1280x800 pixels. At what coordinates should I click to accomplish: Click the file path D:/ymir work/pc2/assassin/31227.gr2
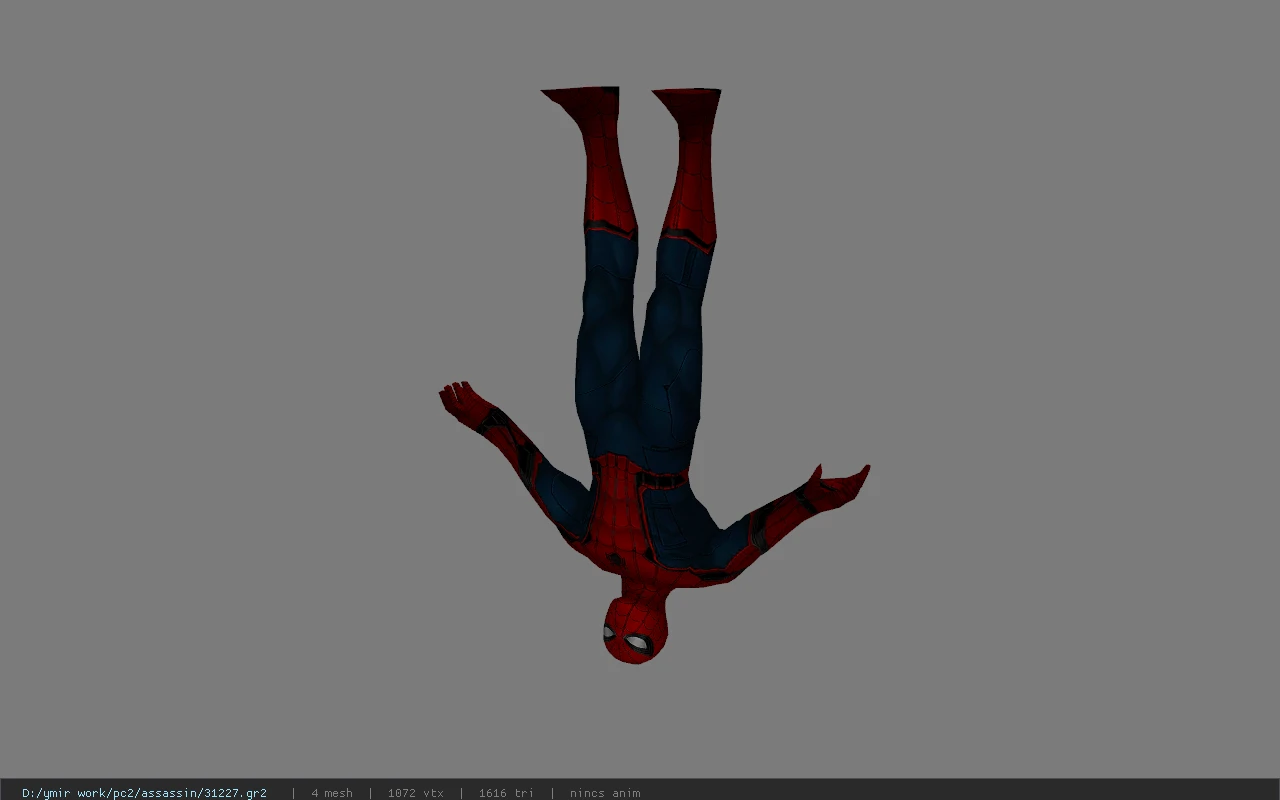click(144, 793)
